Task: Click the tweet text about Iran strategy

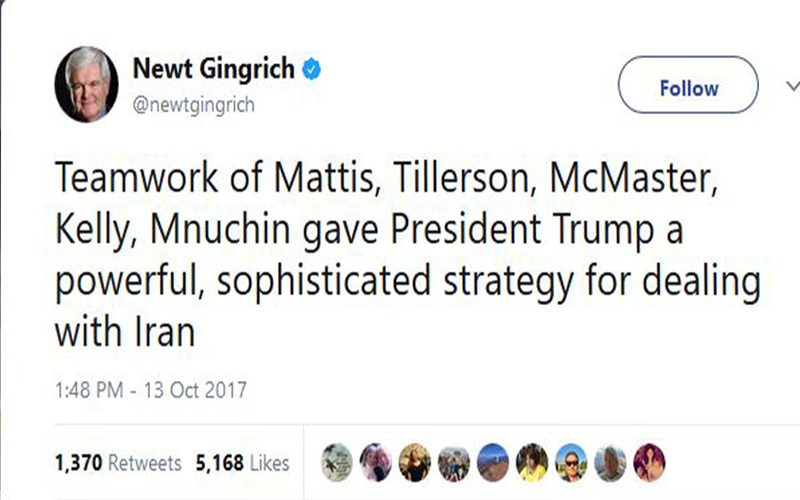Action: (408, 255)
